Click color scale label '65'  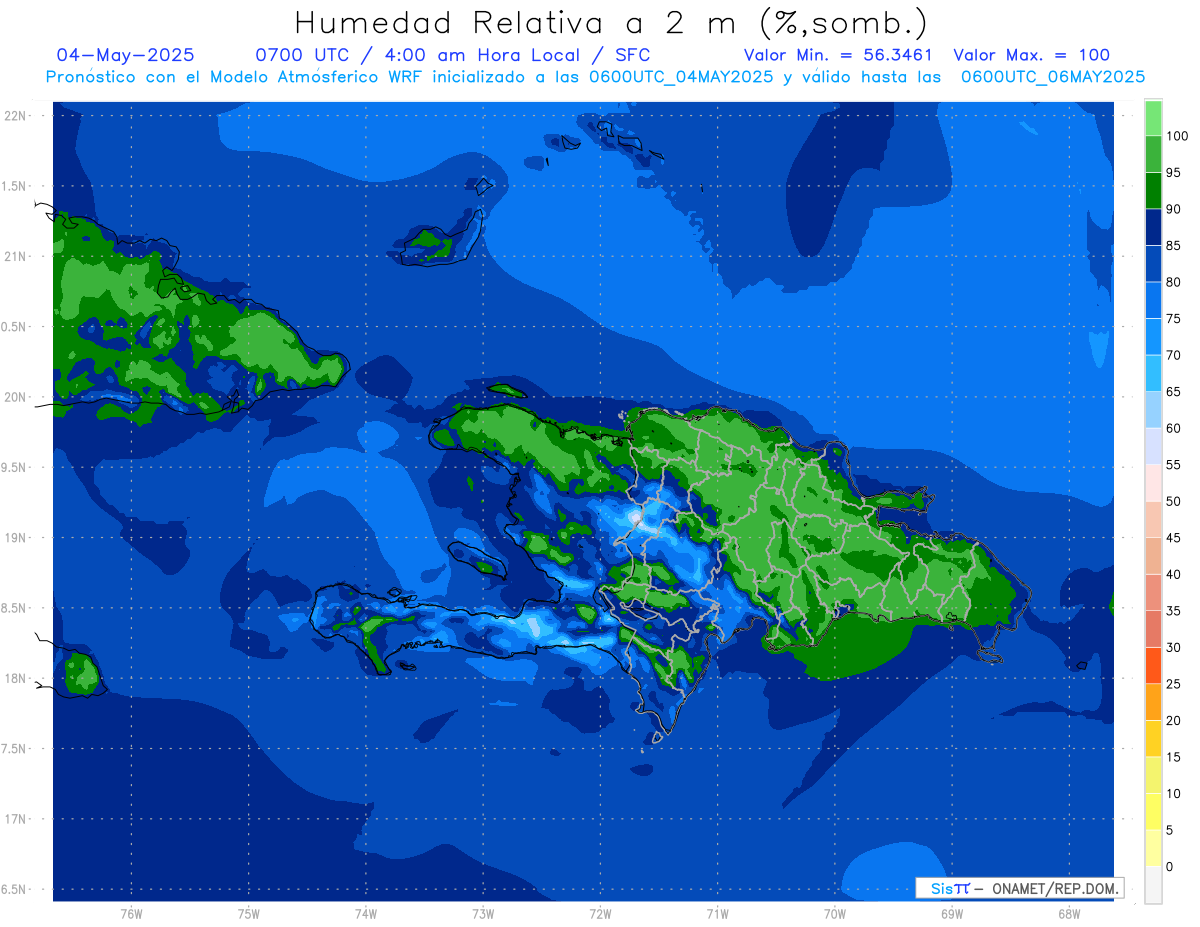(x=1173, y=392)
